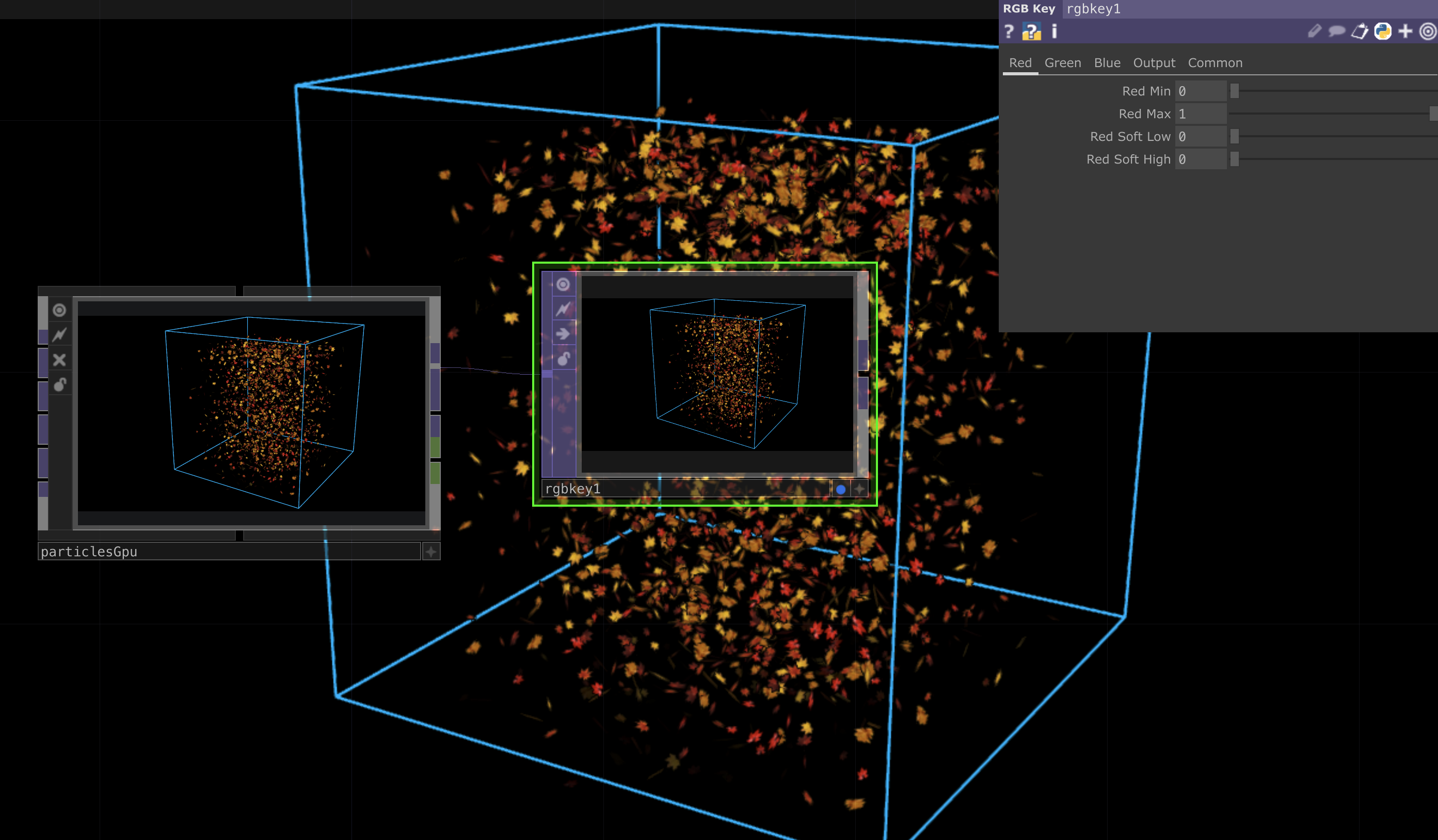Toggle lock flag on particlesGpu node
Viewport: 1438px width, 840px height.
59,385
